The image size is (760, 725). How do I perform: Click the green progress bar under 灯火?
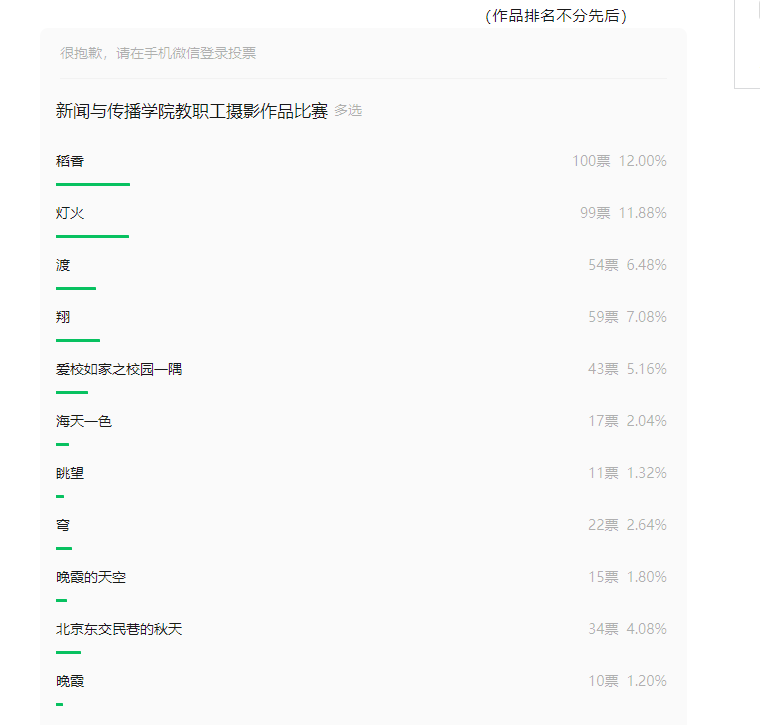click(x=93, y=236)
